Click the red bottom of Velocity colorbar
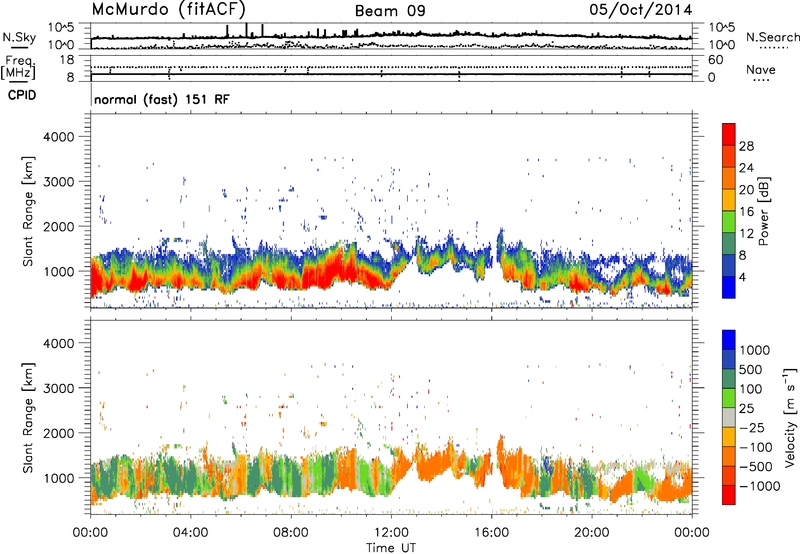This screenshot has width=800, height=554. [729, 495]
